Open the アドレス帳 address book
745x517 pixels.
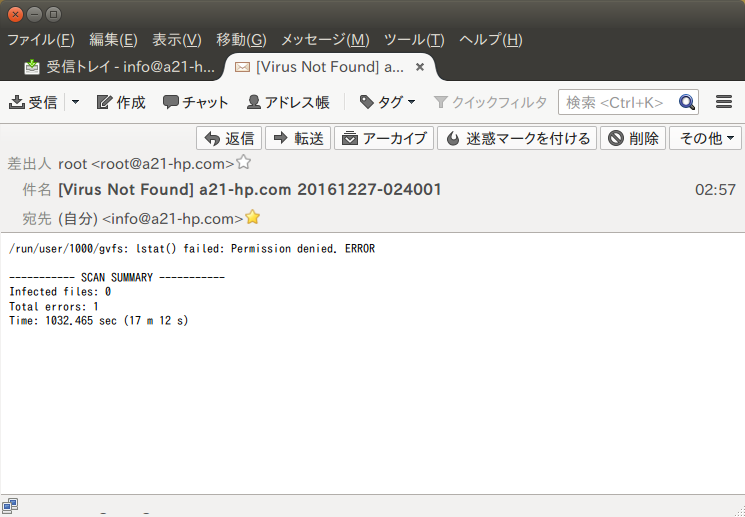[288, 102]
